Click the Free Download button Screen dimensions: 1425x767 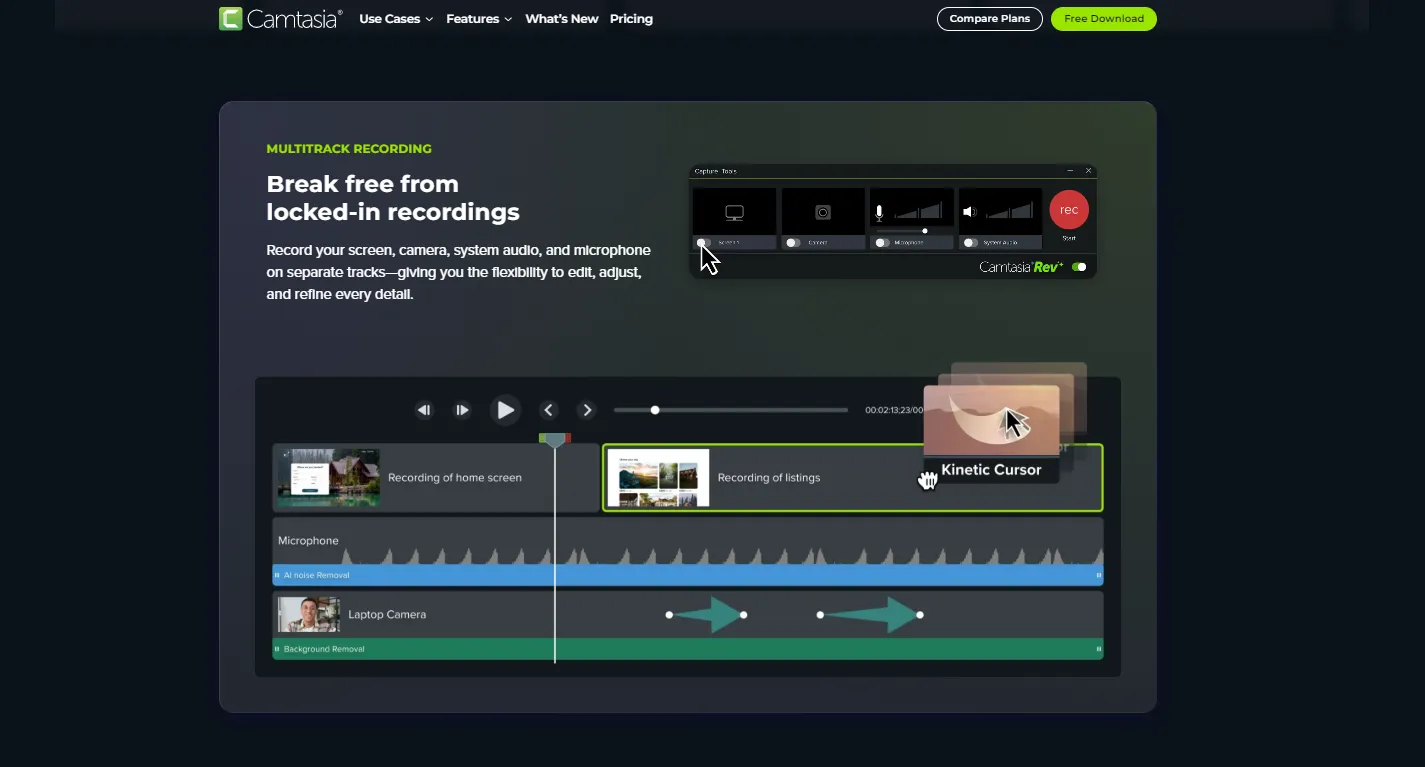[1103, 19]
